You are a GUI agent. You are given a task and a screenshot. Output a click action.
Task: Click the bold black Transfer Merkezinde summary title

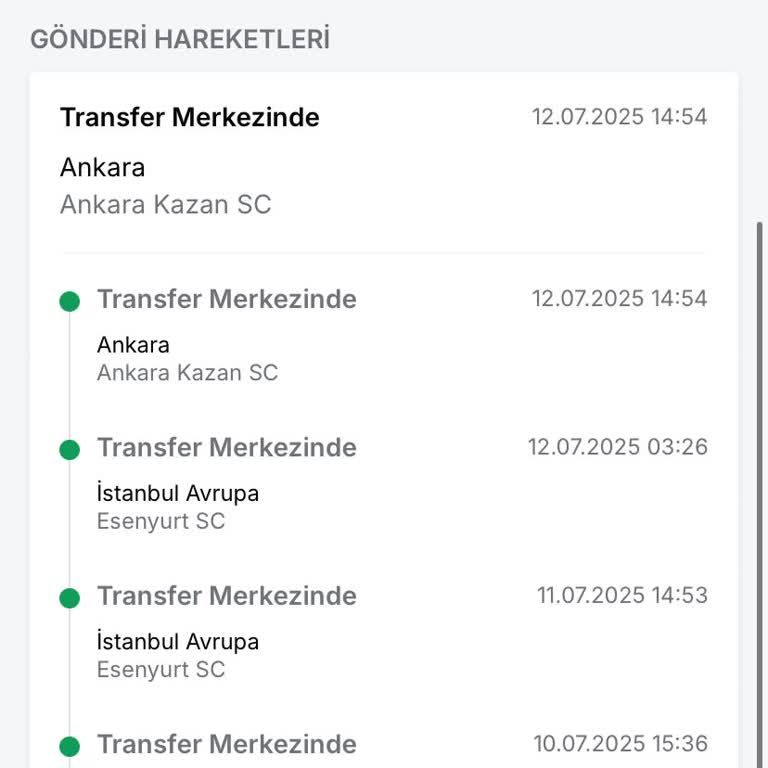tap(190, 117)
